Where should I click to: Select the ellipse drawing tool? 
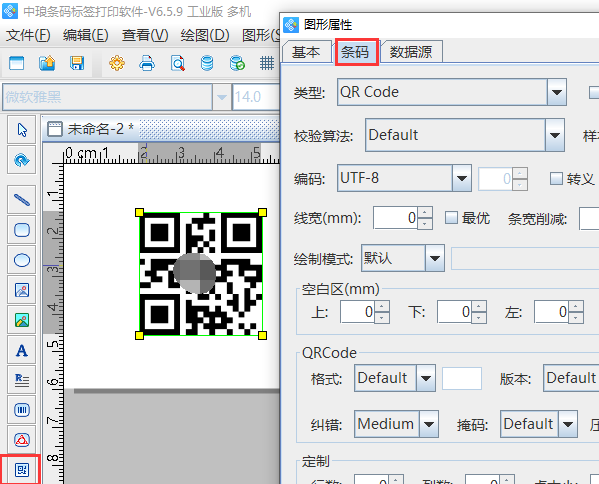(x=22, y=260)
